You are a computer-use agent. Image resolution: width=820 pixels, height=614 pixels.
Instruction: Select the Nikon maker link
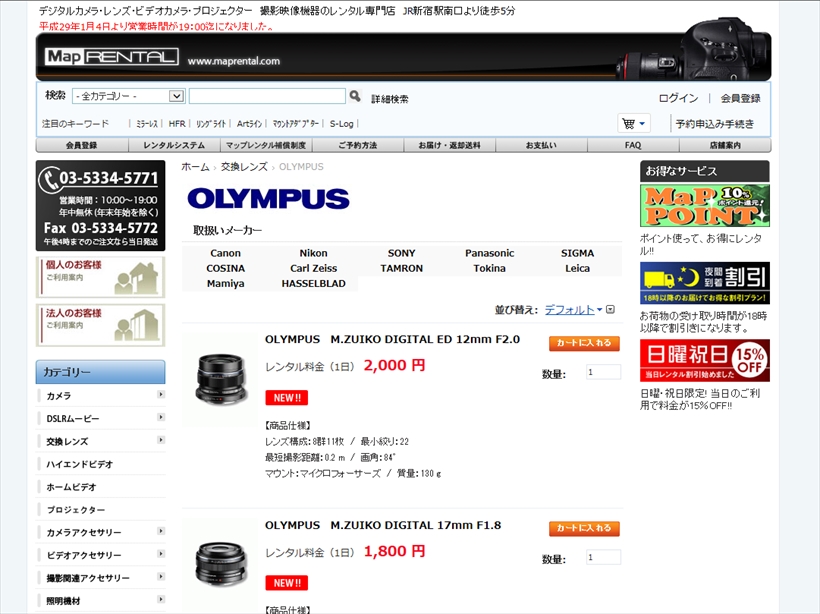click(313, 253)
